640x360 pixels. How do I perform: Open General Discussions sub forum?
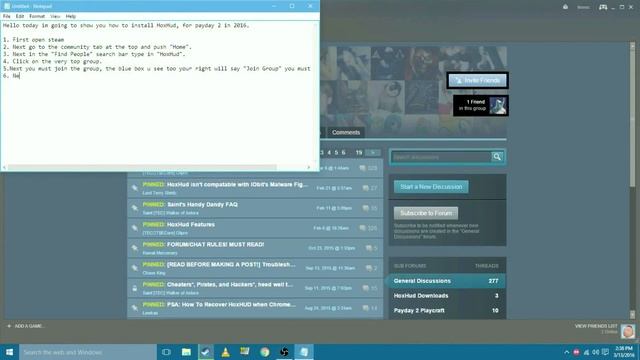tap(447, 281)
